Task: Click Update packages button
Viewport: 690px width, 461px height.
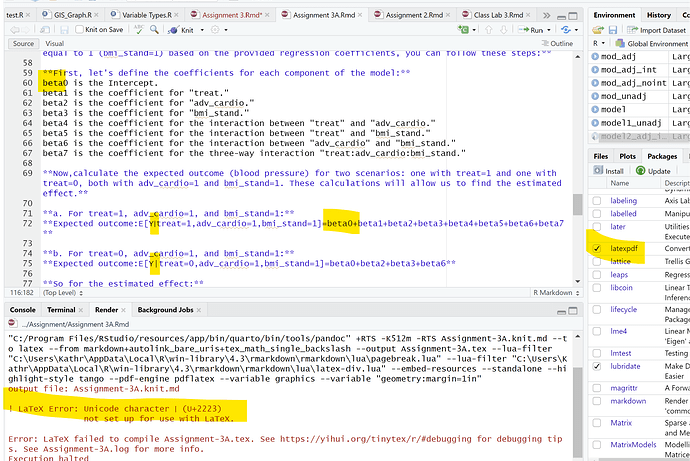Action: (x=653, y=171)
